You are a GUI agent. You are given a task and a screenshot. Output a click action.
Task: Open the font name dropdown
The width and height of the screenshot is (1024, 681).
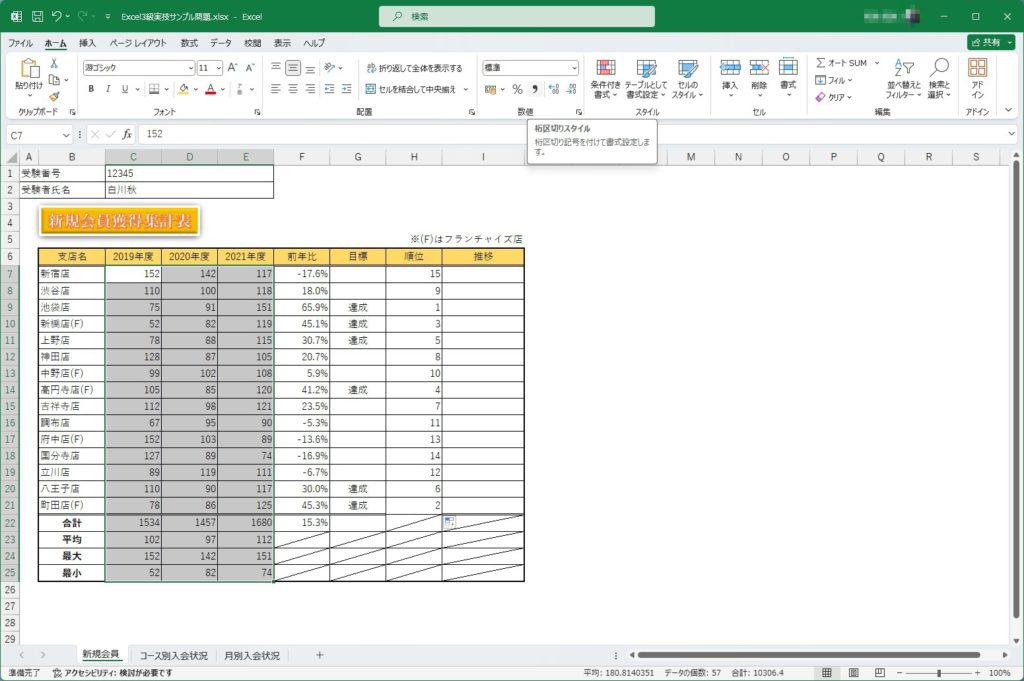click(190, 68)
